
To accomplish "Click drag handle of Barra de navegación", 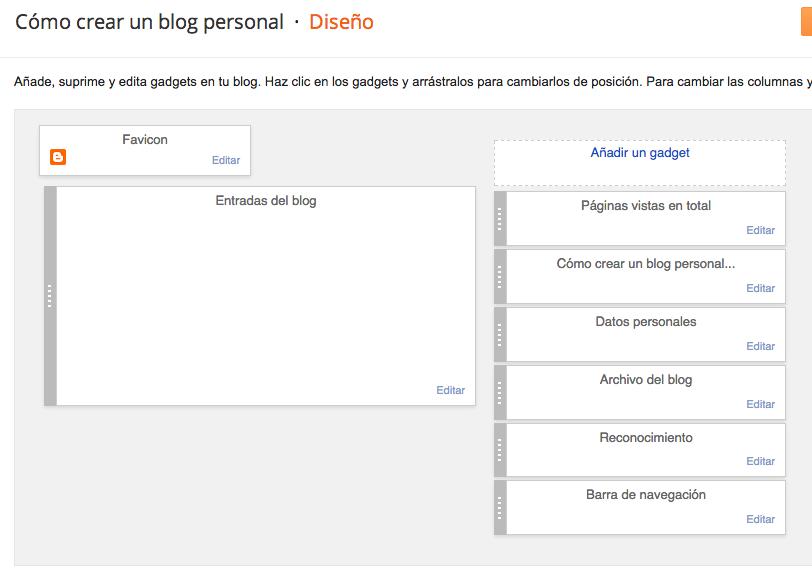I will pos(500,507).
